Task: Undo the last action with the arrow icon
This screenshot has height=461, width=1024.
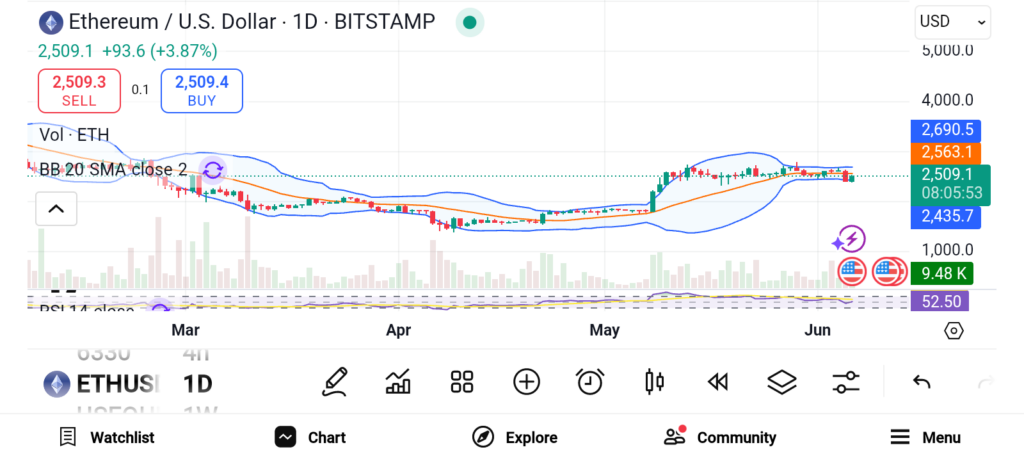Action: [922, 382]
